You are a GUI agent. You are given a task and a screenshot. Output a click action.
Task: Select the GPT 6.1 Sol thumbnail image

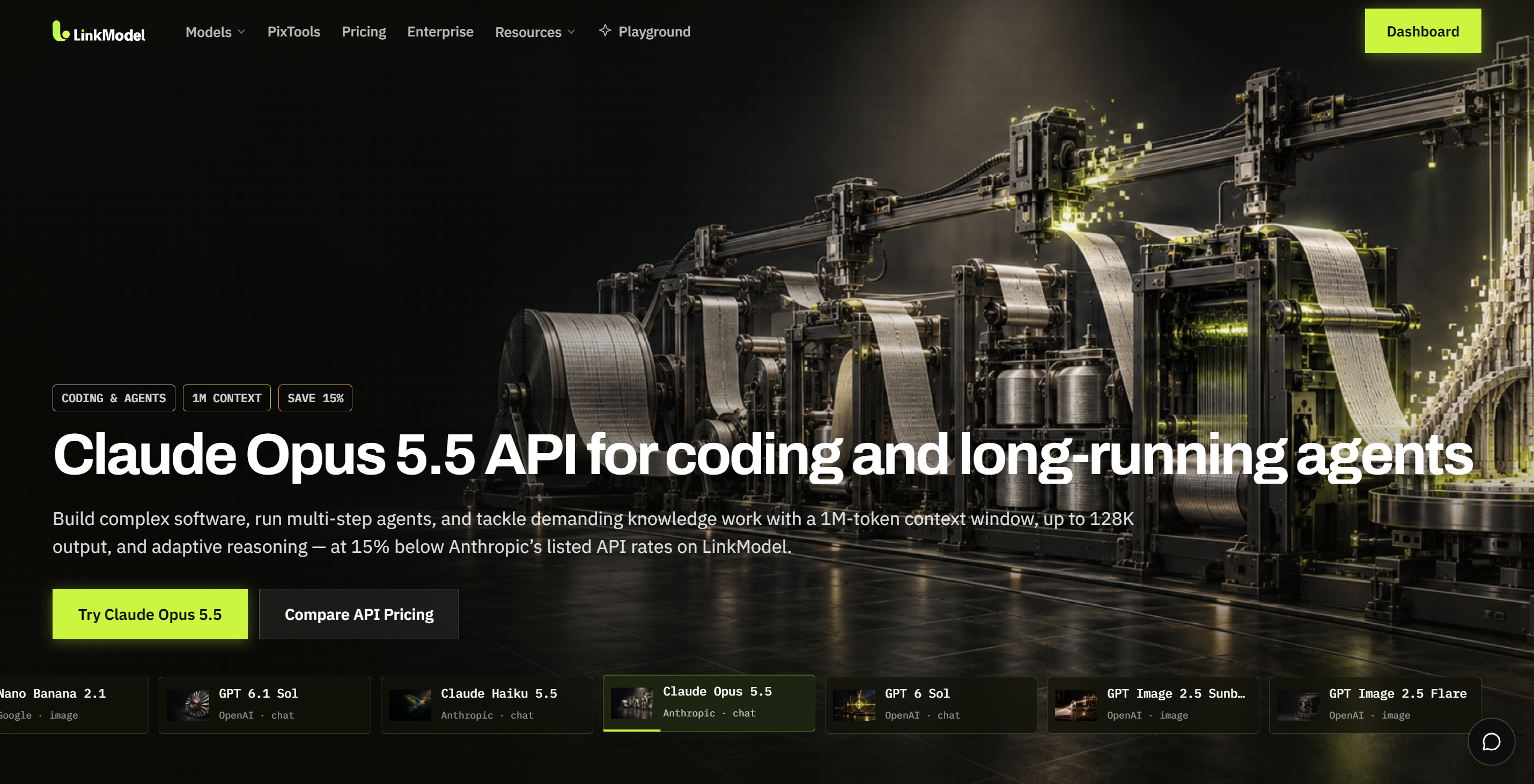click(188, 705)
